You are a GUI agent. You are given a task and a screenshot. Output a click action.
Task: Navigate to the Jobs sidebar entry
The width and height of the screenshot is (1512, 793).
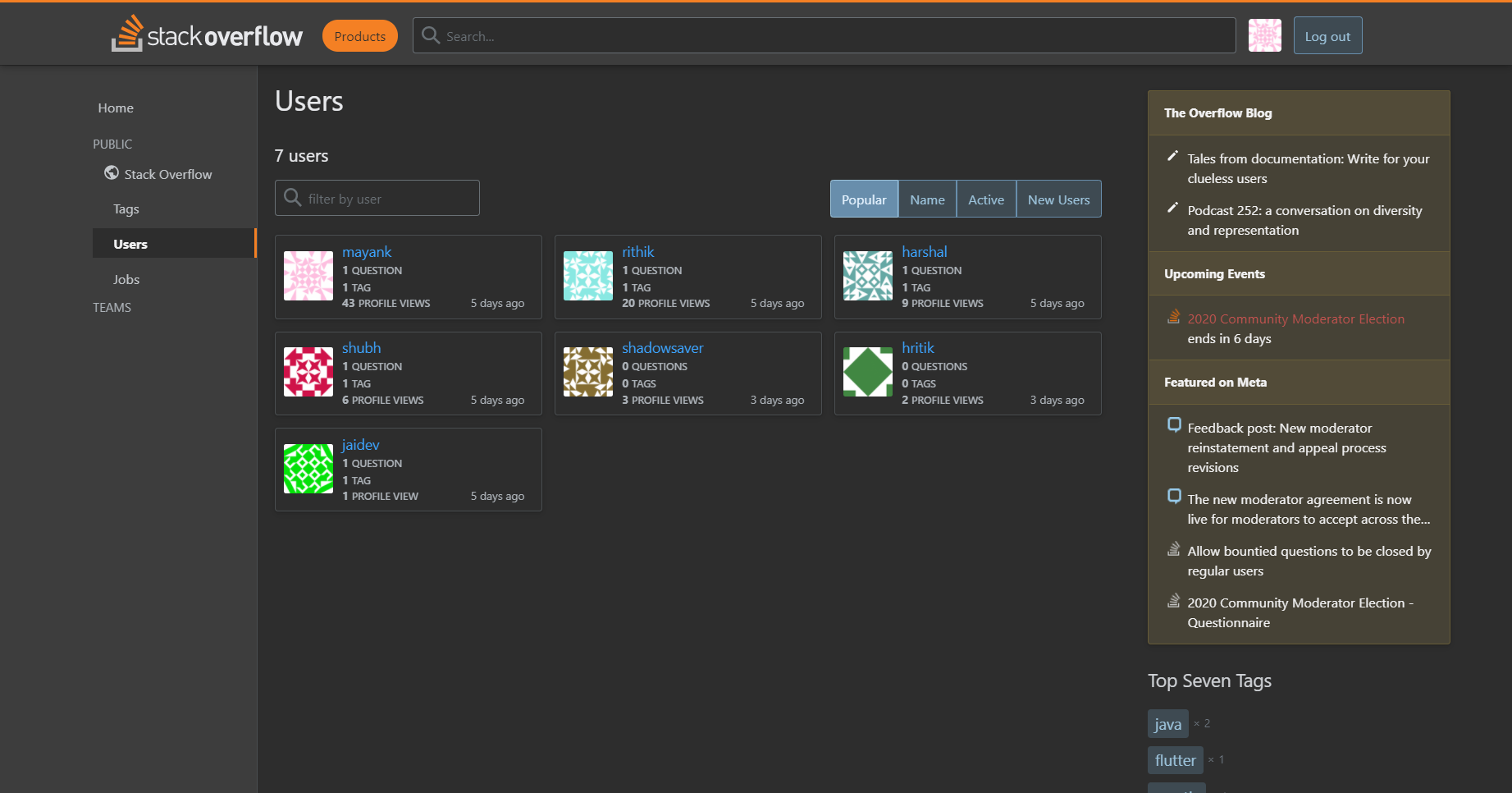click(x=126, y=279)
